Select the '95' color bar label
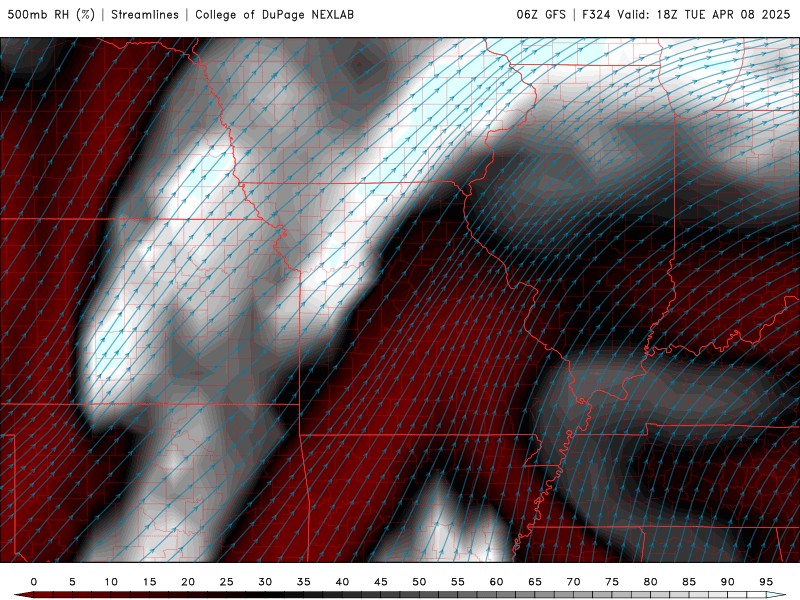800x600 pixels. pos(766,582)
